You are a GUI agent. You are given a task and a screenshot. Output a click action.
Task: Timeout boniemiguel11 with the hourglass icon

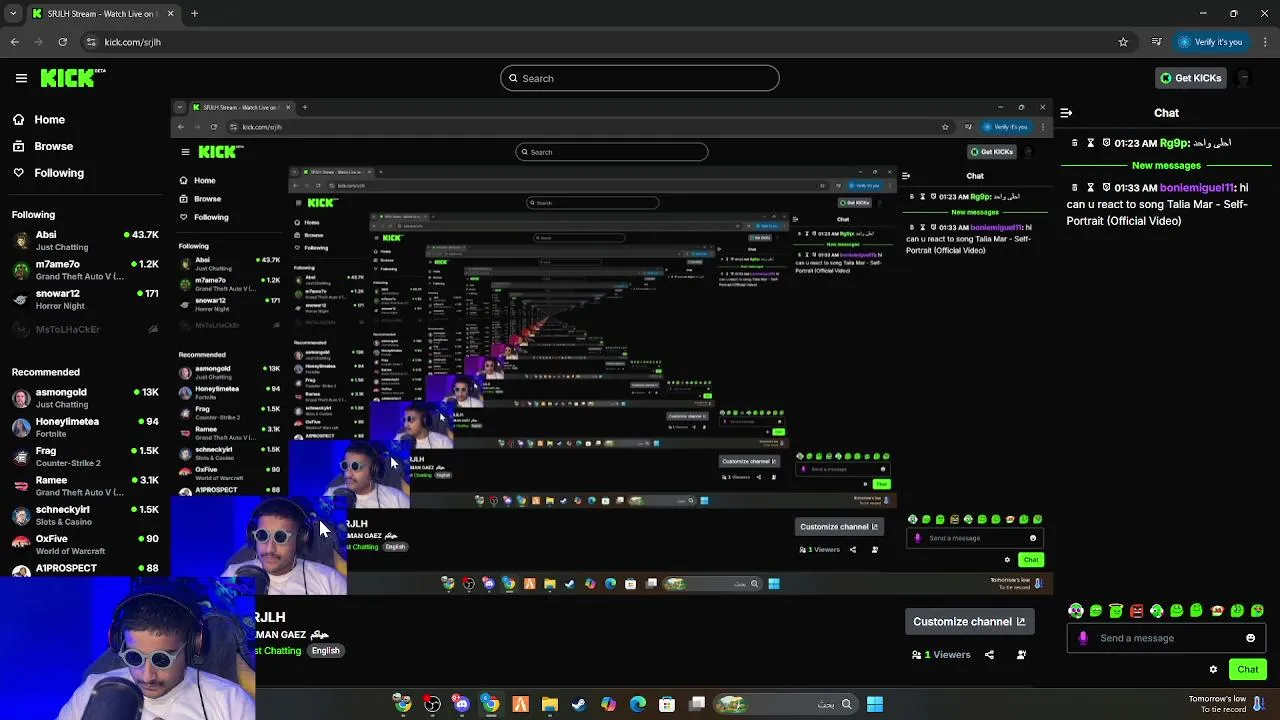(x=1091, y=188)
